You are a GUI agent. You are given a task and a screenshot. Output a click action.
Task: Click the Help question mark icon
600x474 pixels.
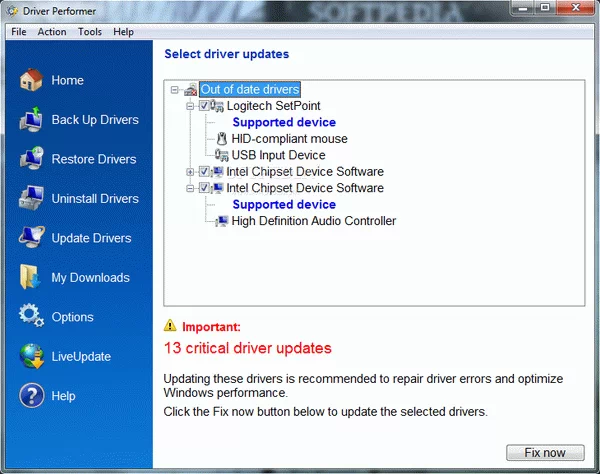(x=31, y=396)
